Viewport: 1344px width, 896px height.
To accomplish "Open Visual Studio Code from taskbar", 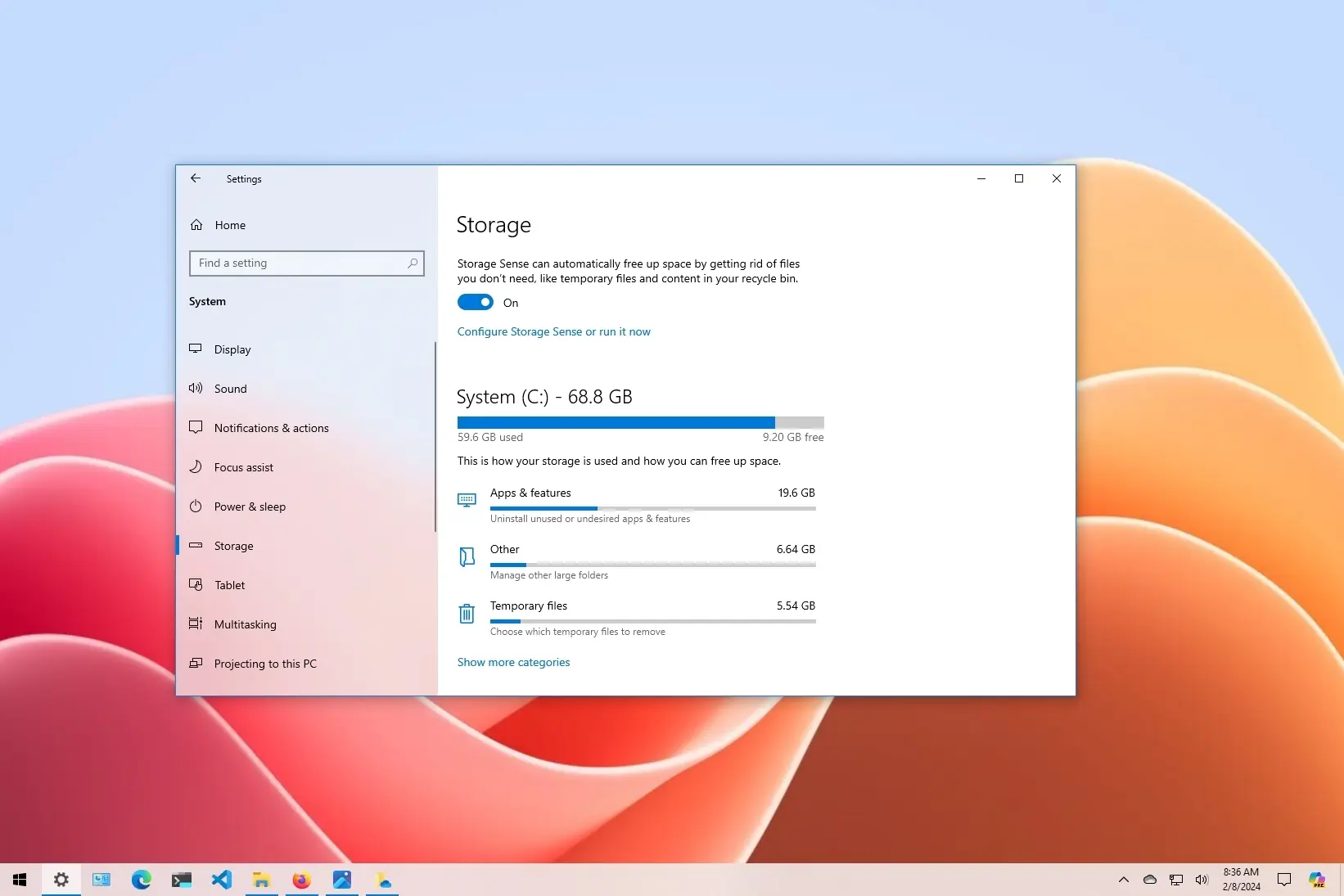I will [222, 880].
